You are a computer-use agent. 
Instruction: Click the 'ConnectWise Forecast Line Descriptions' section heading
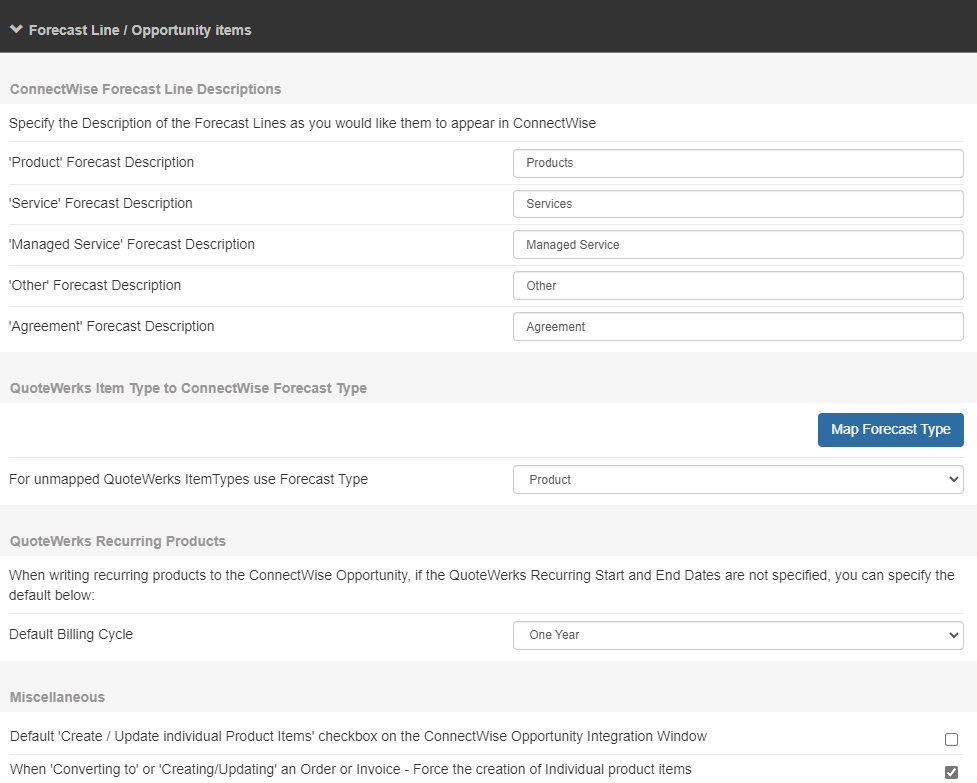click(x=146, y=89)
